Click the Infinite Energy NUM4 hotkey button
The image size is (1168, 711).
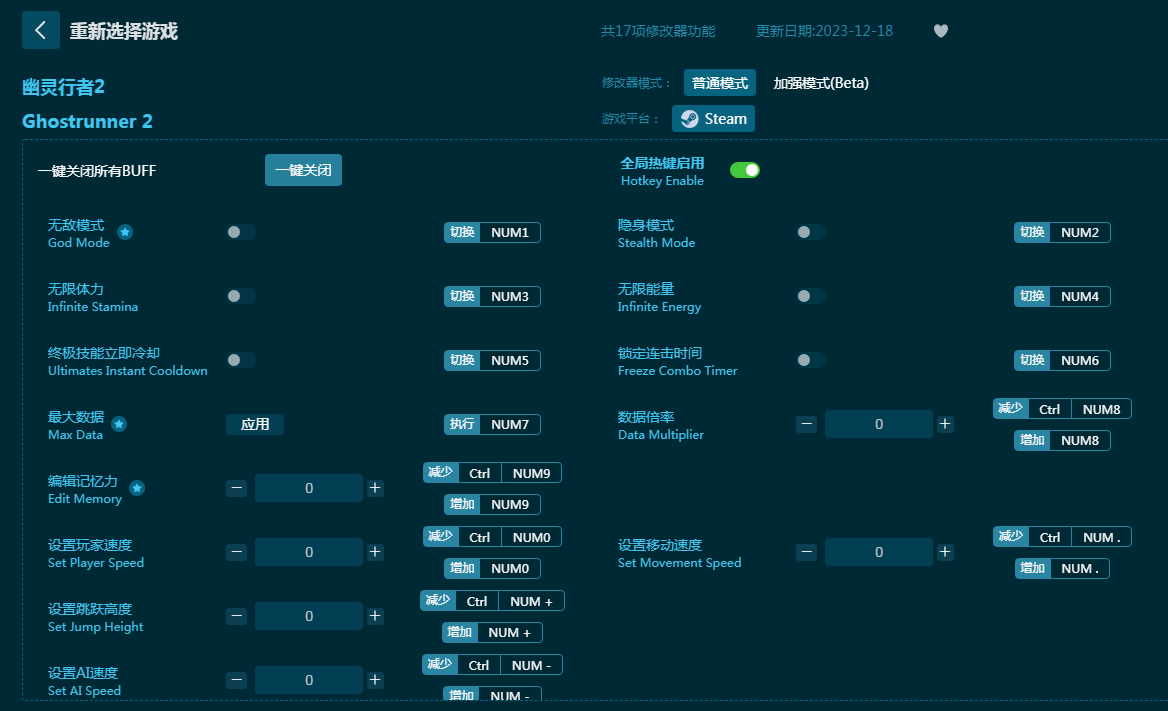coord(1062,297)
